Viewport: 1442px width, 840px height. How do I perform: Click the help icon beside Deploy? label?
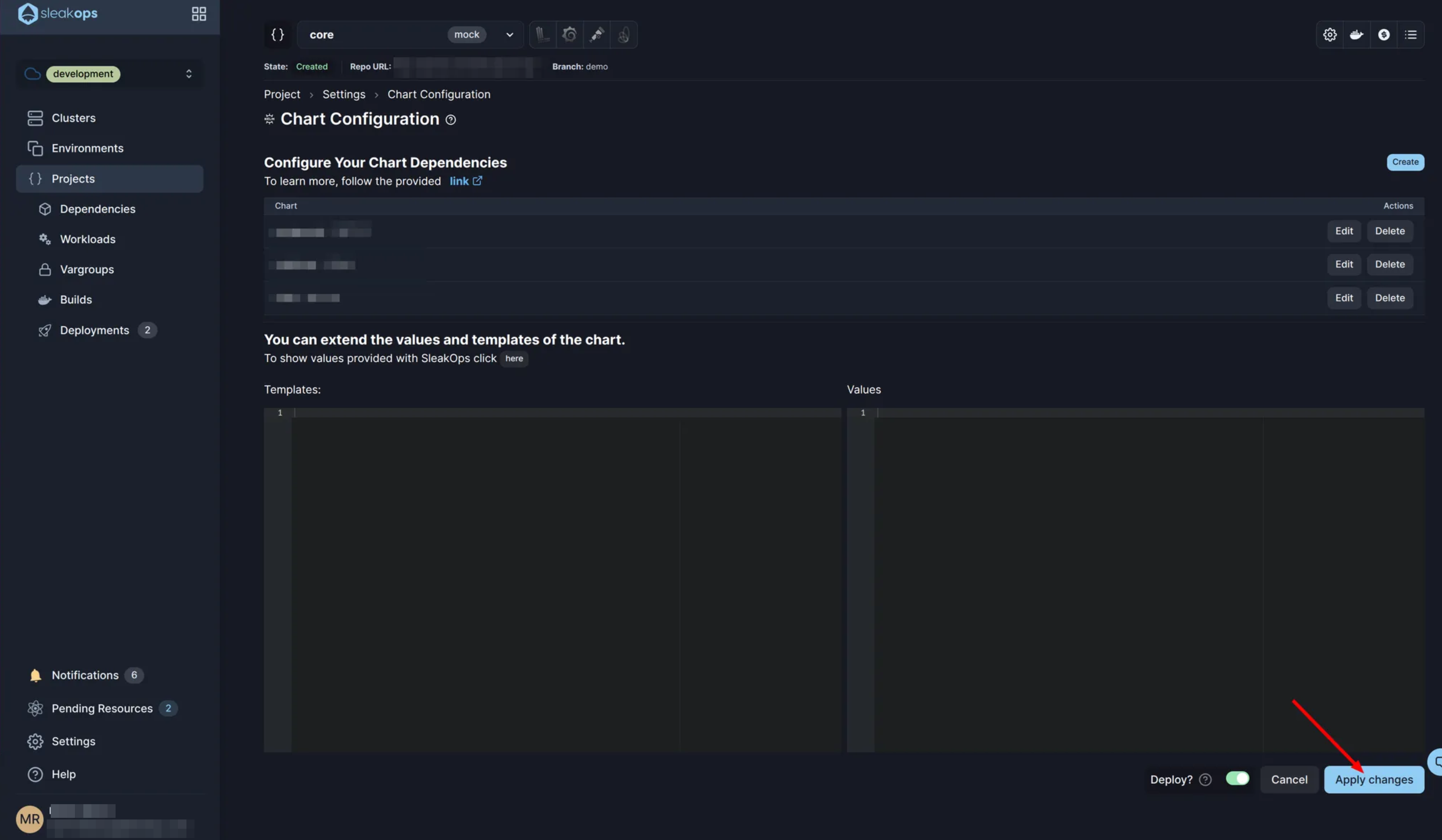(x=1205, y=779)
